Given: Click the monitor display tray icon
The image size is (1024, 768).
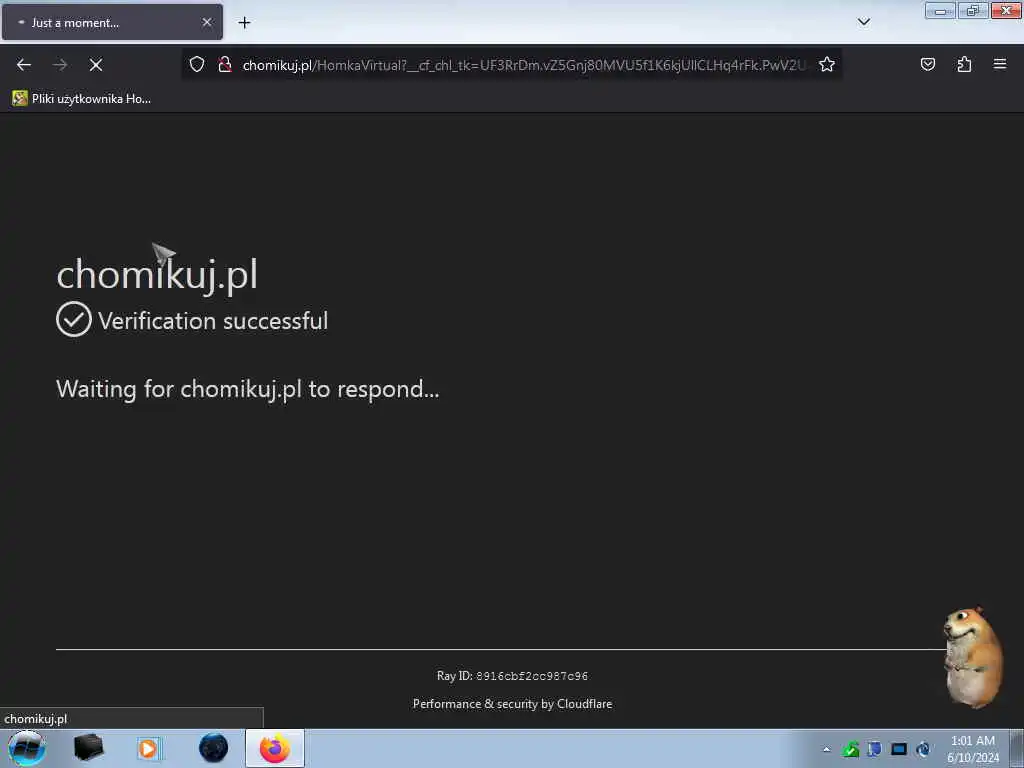Looking at the screenshot, I should (x=899, y=750).
